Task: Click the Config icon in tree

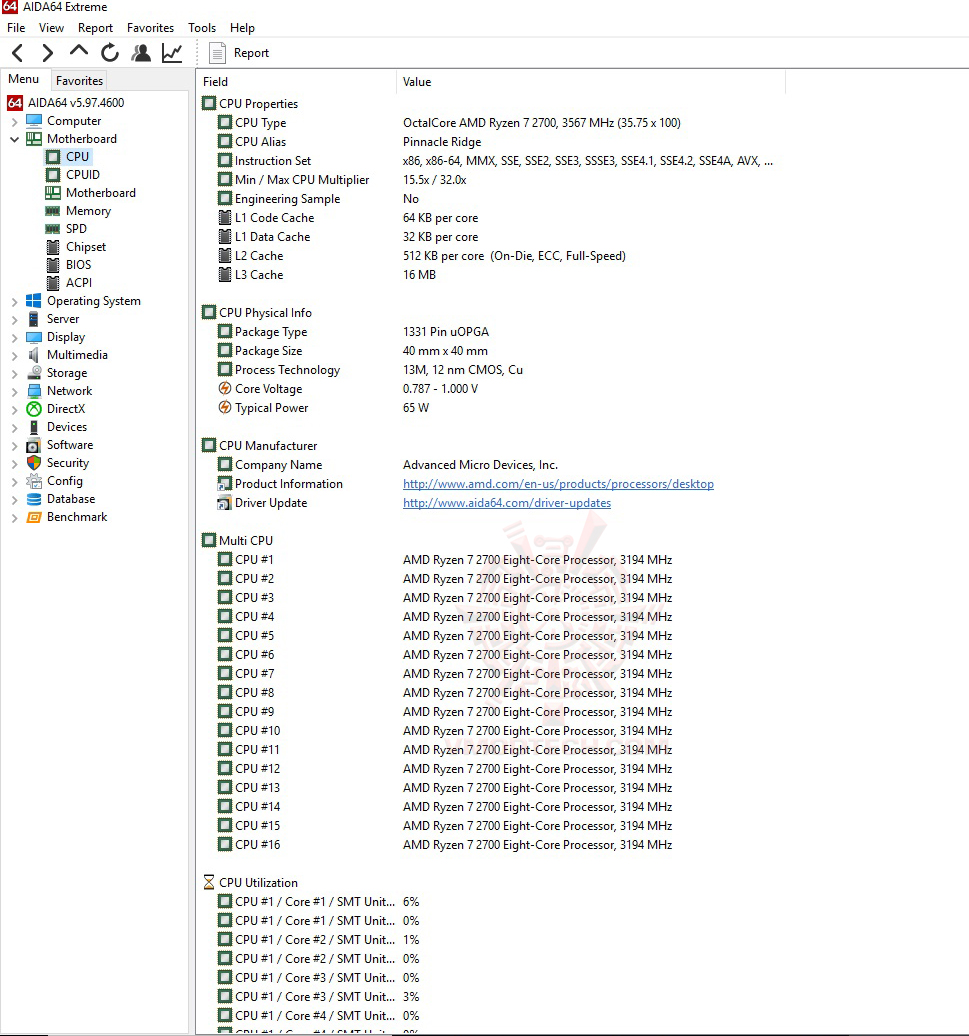Action: pyautogui.click(x=34, y=481)
